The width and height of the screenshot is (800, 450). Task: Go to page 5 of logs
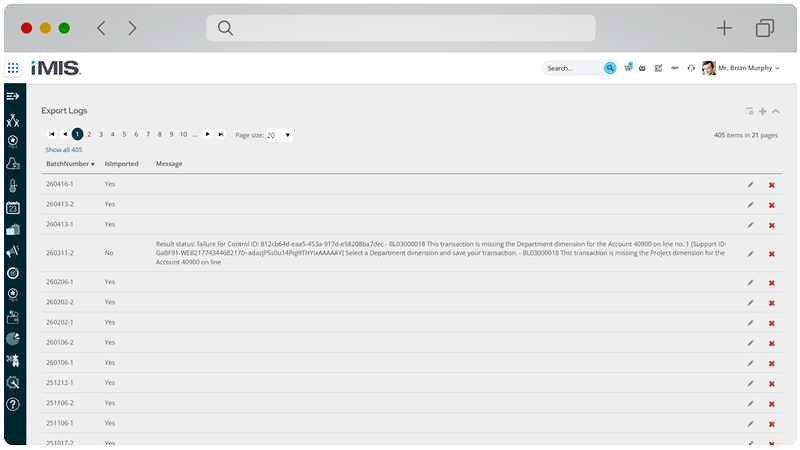click(x=124, y=134)
